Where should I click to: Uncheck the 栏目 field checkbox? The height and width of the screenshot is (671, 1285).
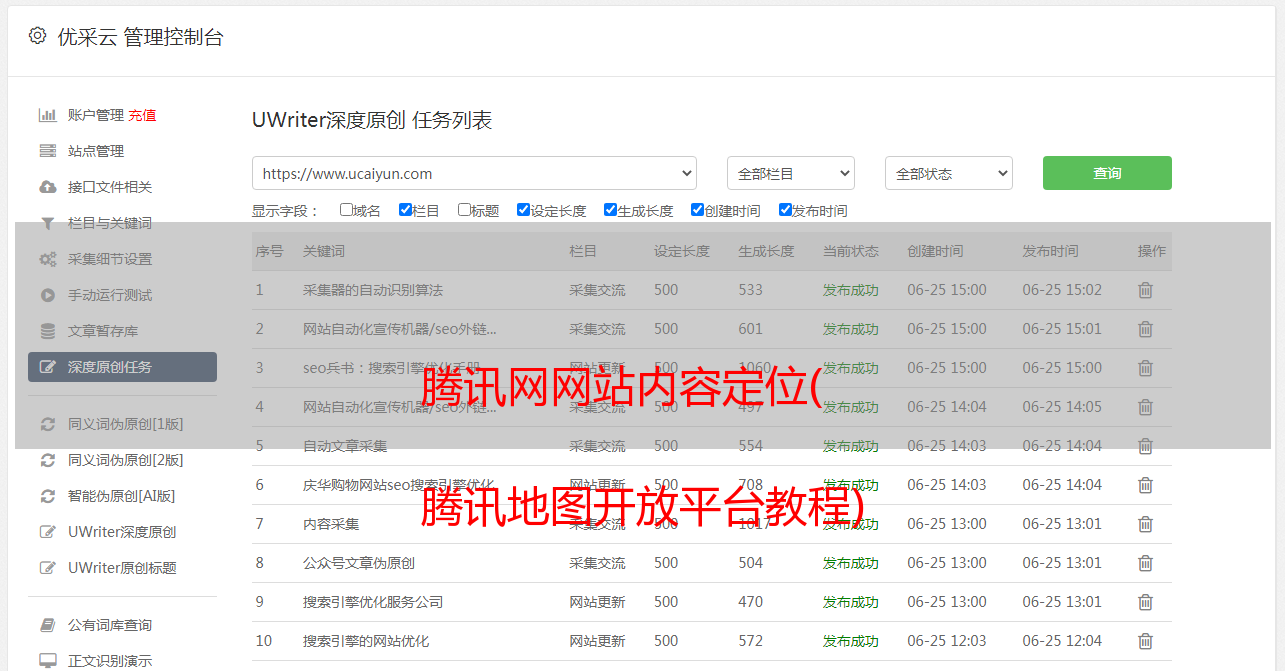tap(405, 210)
